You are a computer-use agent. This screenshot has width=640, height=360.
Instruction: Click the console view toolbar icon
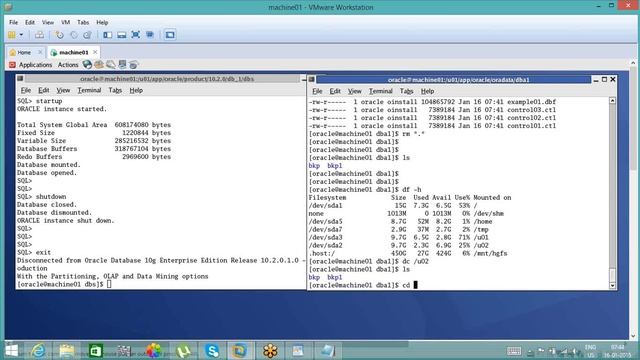[x=170, y=35]
